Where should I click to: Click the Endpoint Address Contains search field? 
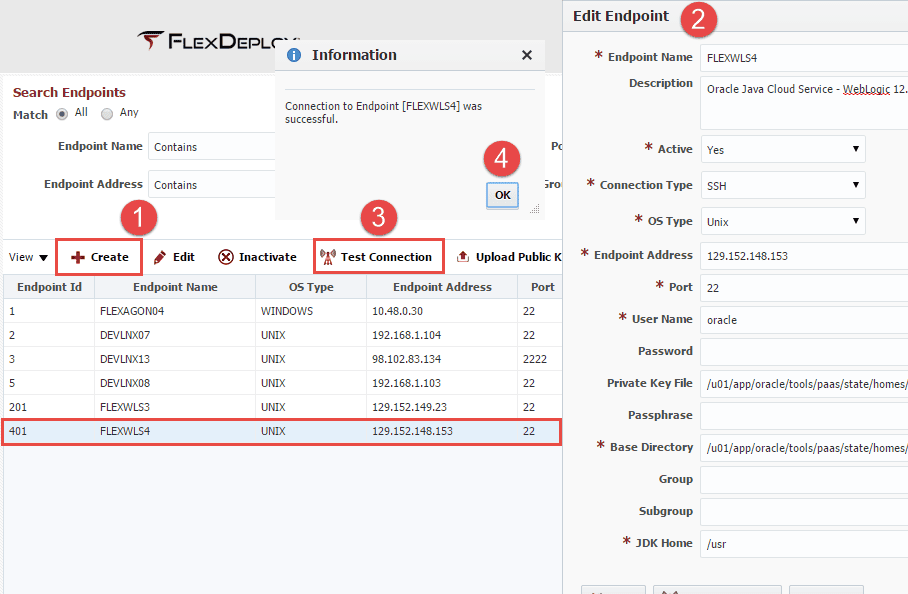point(211,185)
